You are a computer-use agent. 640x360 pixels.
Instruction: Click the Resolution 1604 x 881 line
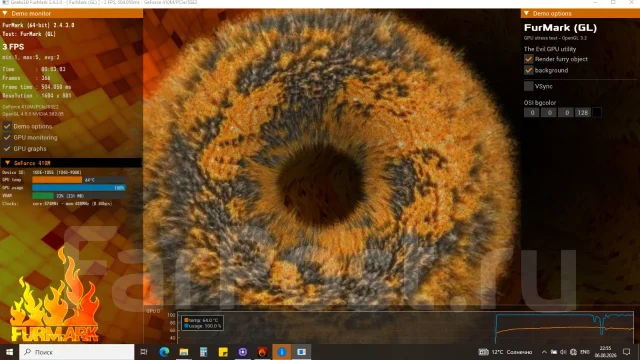click(x=37, y=96)
